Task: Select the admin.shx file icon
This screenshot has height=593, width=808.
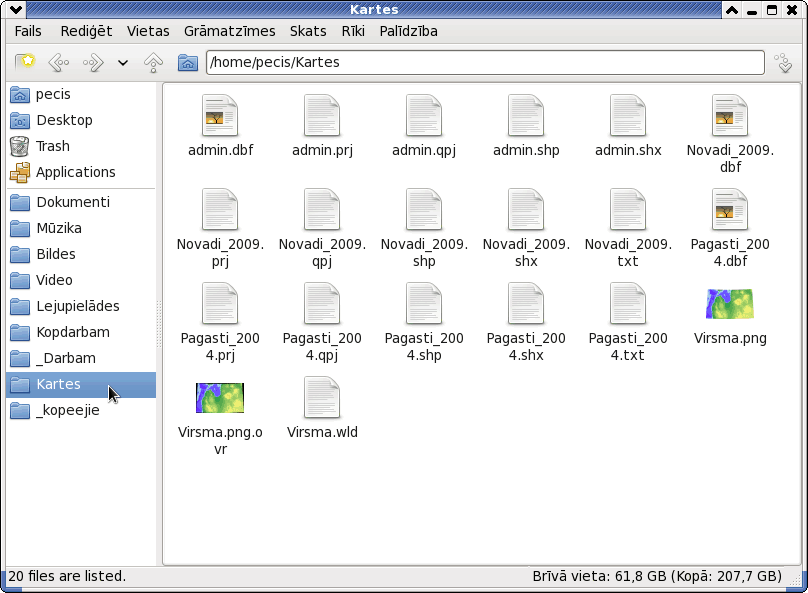Action: (x=628, y=115)
